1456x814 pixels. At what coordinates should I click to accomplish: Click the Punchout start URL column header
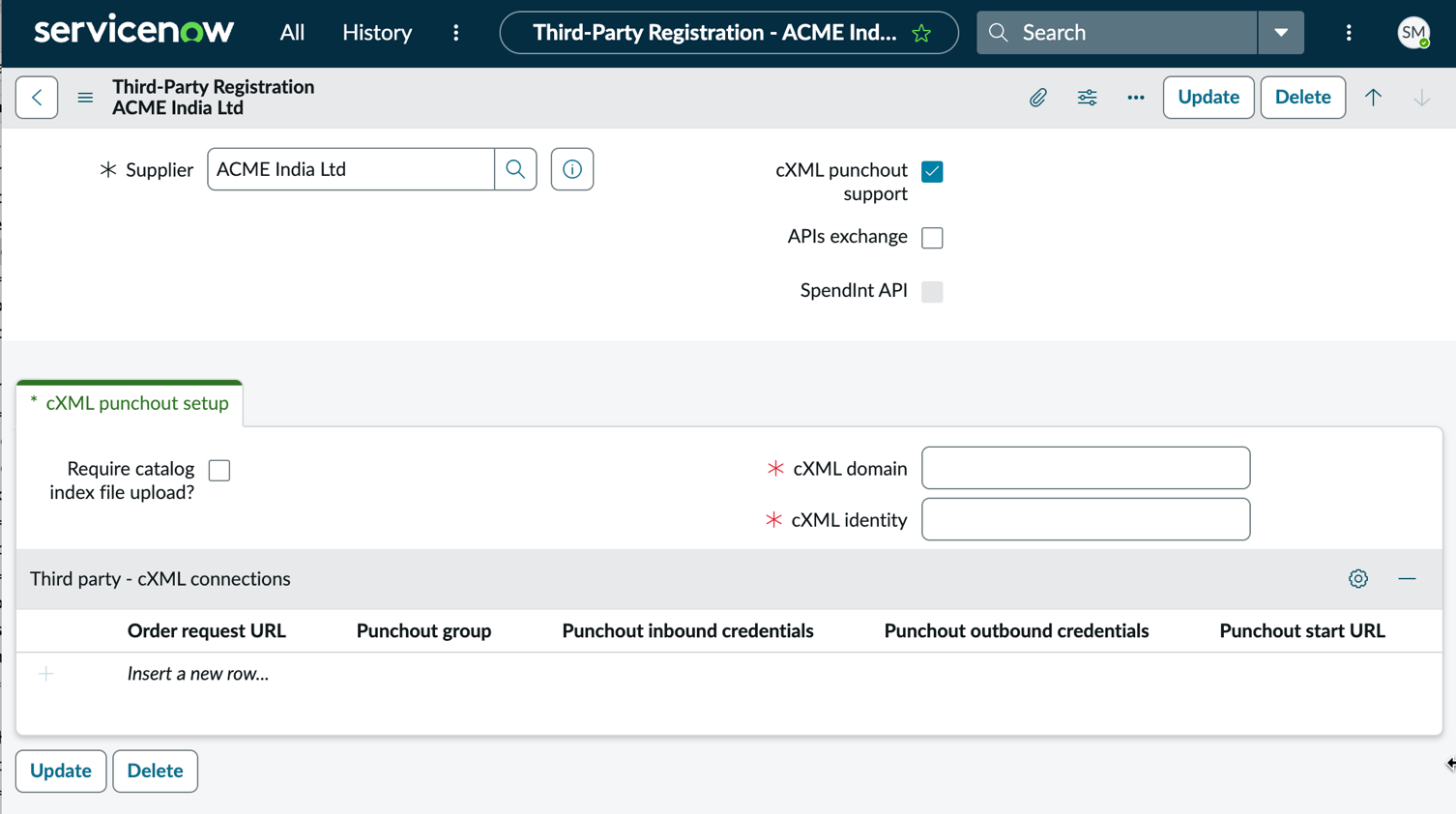(1302, 631)
